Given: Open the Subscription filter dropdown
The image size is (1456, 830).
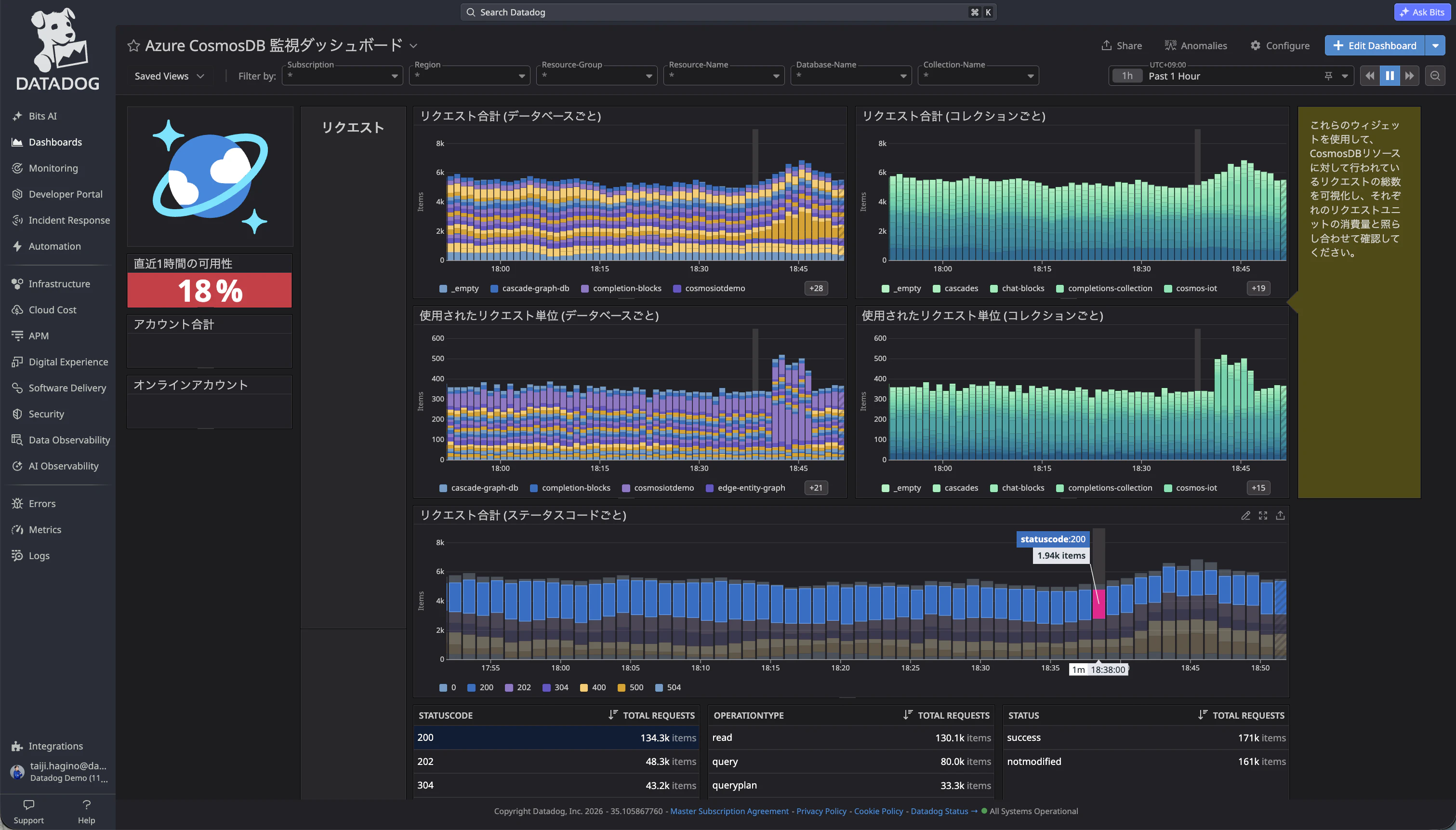Looking at the screenshot, I should point(343,76).
